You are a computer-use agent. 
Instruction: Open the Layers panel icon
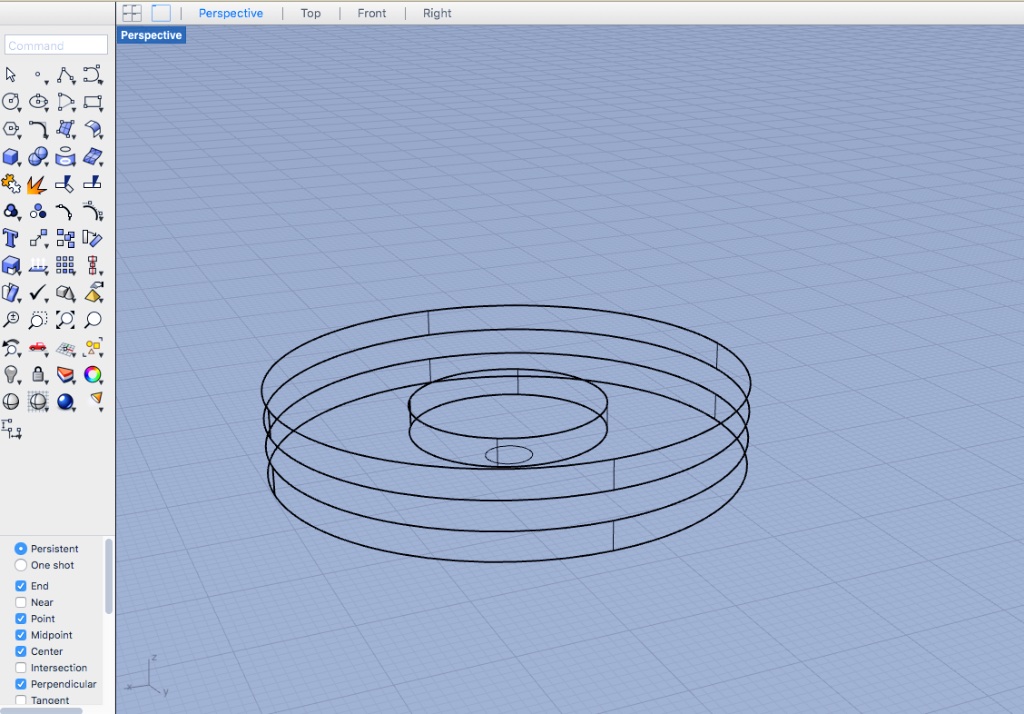(65, 374)
